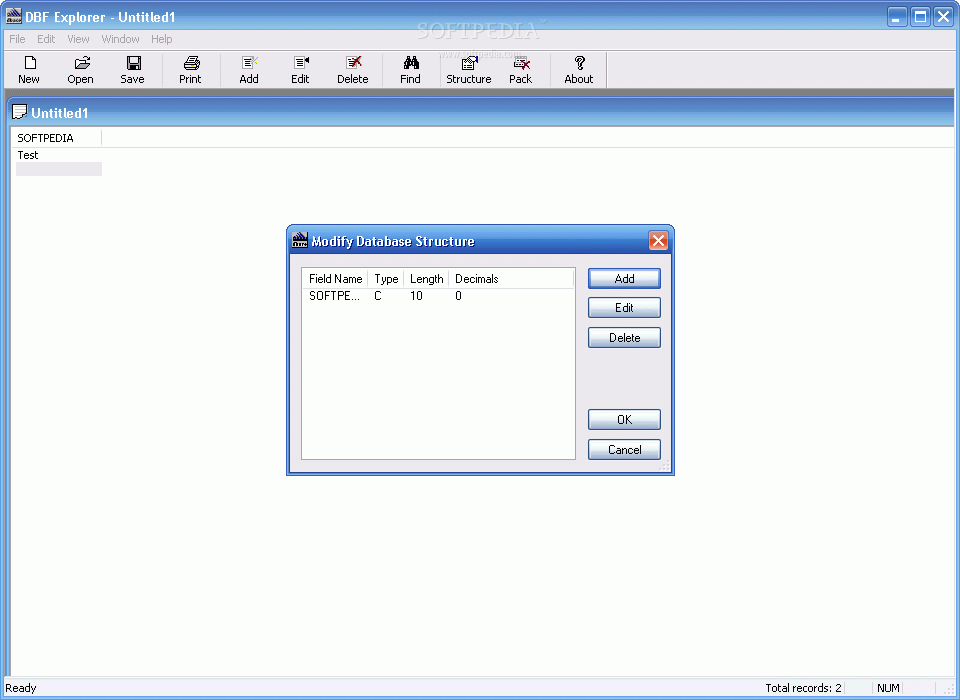Click the Delete button in structure dialog
Screen dimensions: 960x700
click(624, 337)
